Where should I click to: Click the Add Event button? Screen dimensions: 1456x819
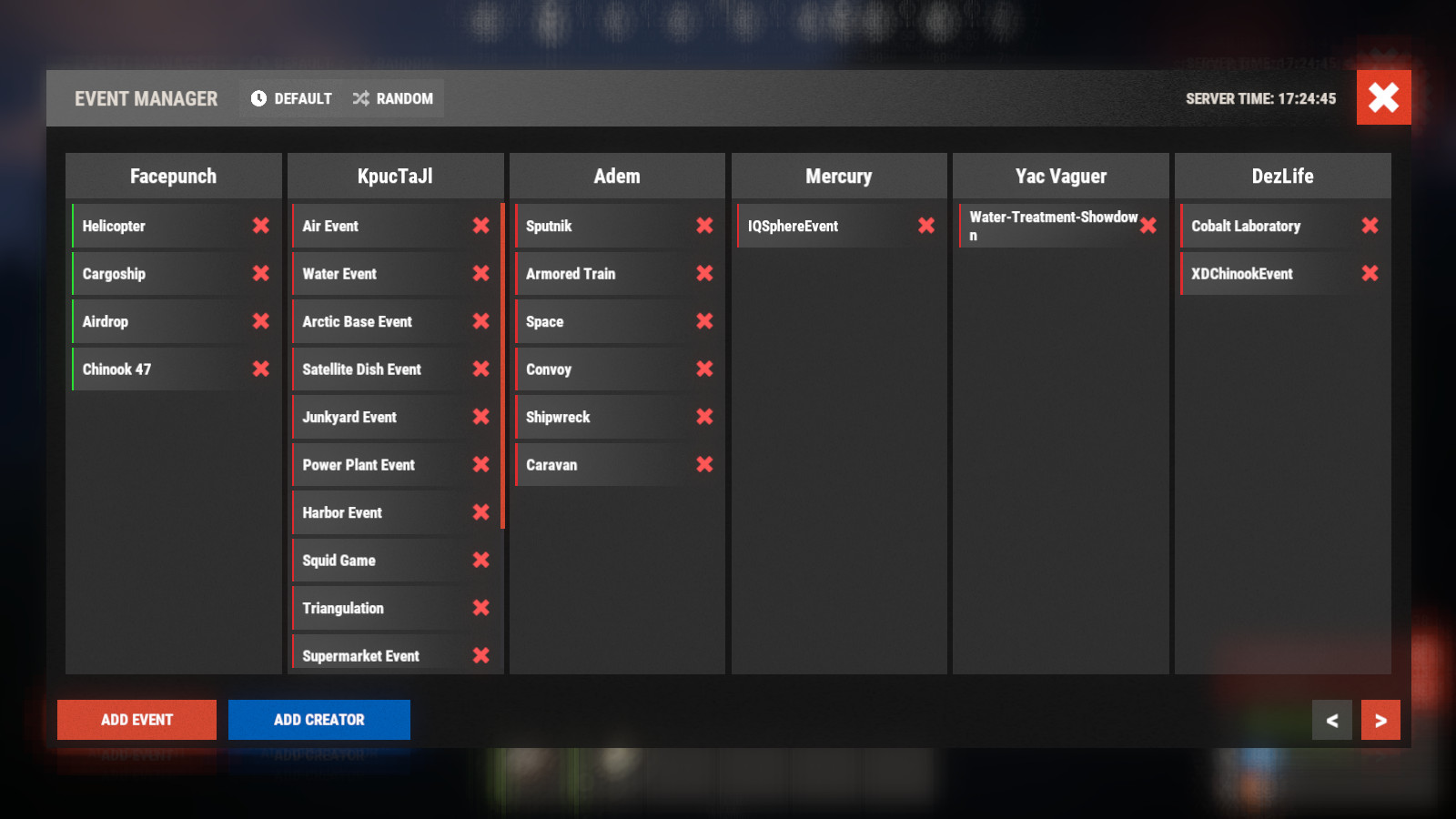click(x=136, y=720)
